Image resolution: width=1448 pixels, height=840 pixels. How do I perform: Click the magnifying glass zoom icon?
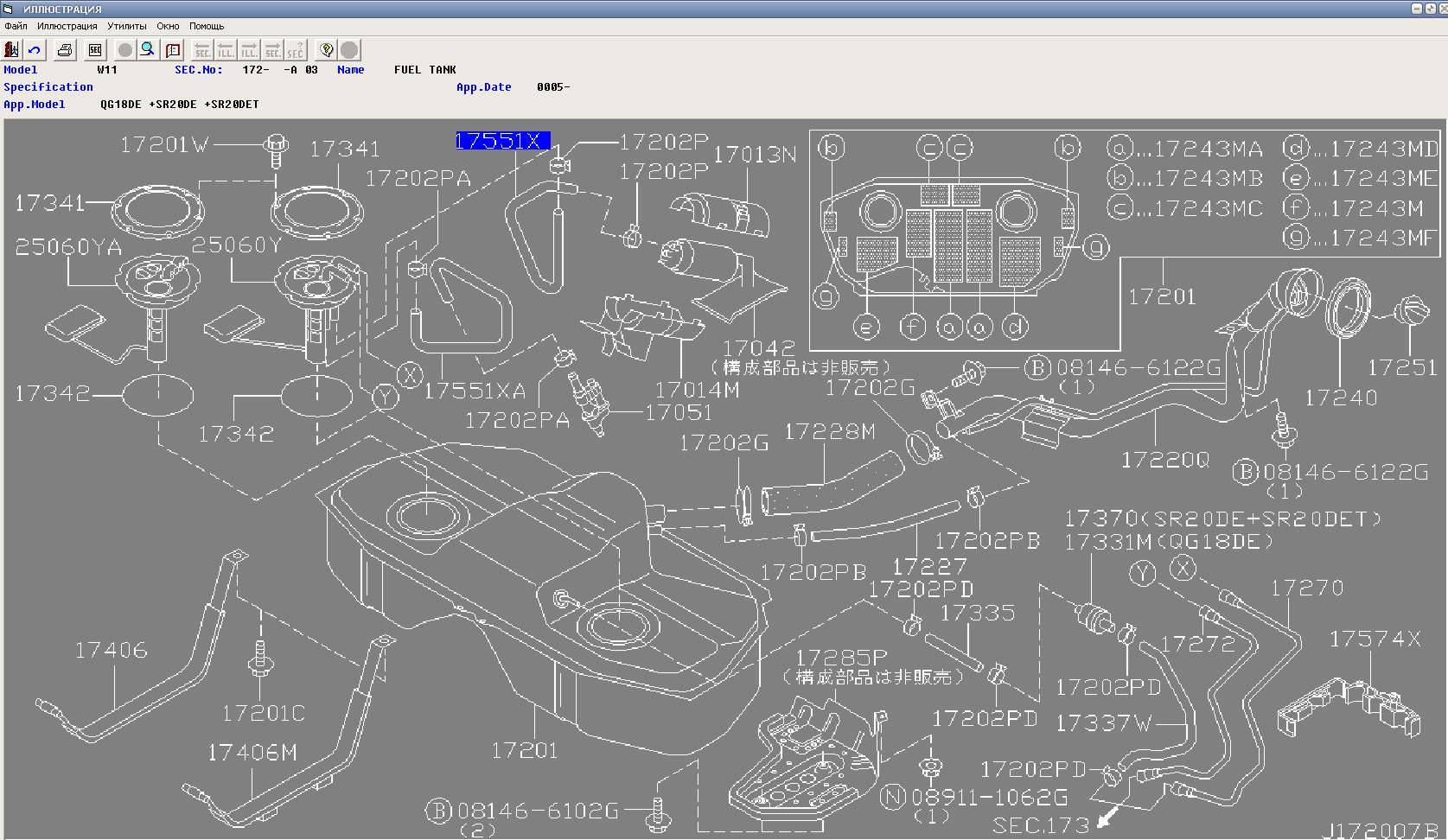coord(148,50)
